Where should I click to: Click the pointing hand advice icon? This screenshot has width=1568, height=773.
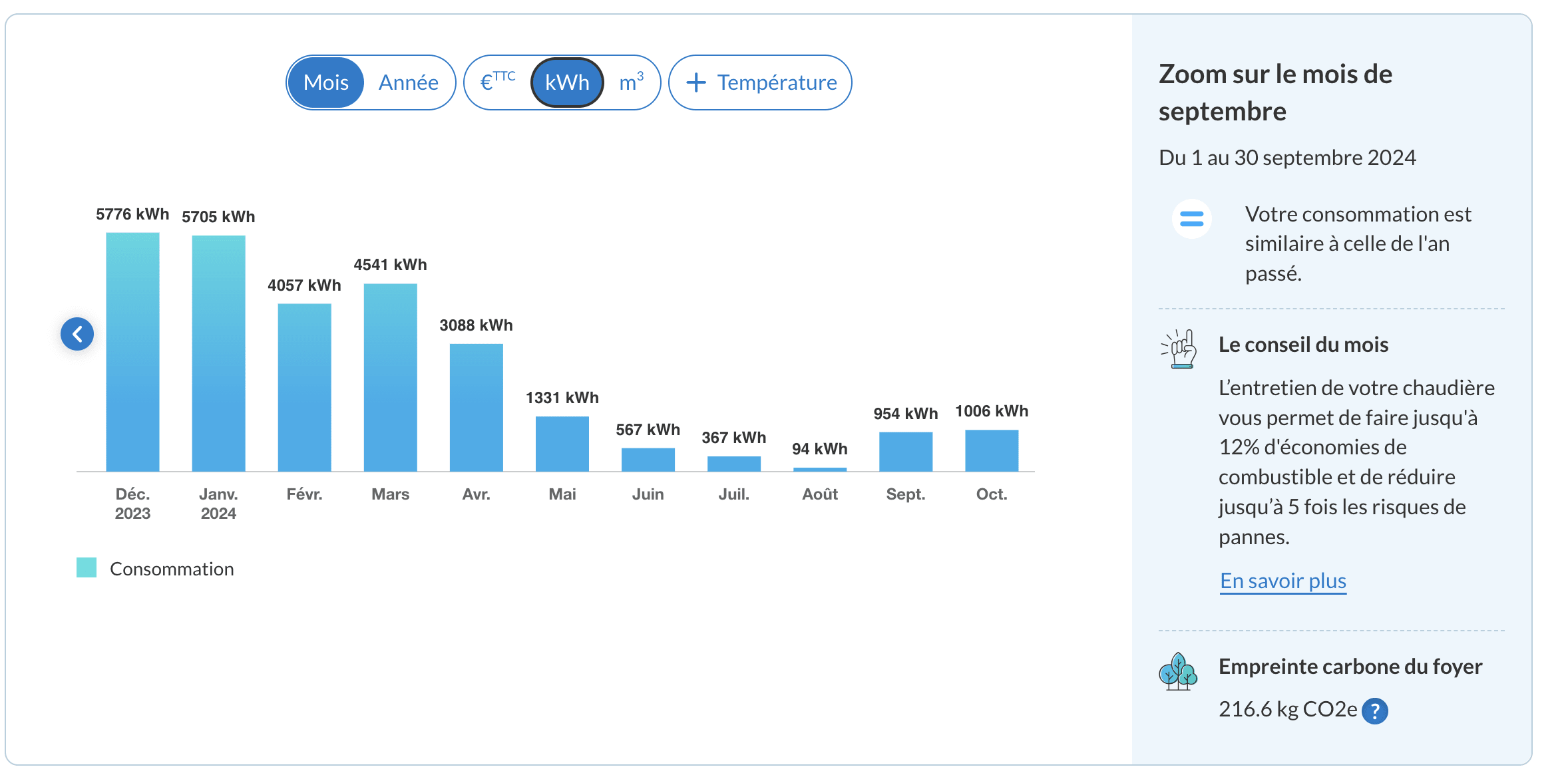tap(1180, 349)
